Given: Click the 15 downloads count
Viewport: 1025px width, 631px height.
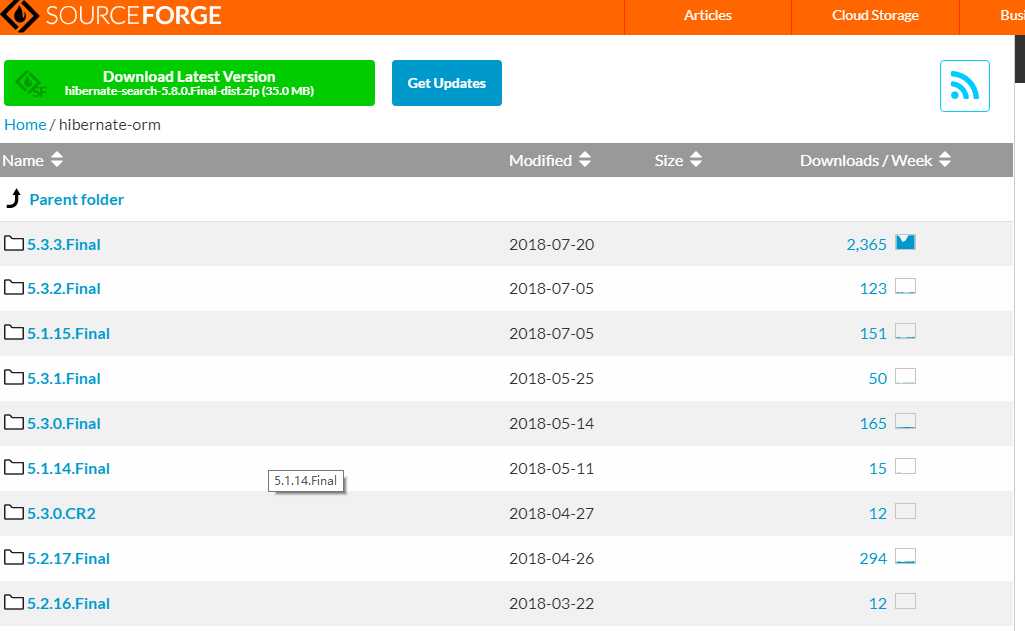Looking at the screenshot, I should click(878, 468).
